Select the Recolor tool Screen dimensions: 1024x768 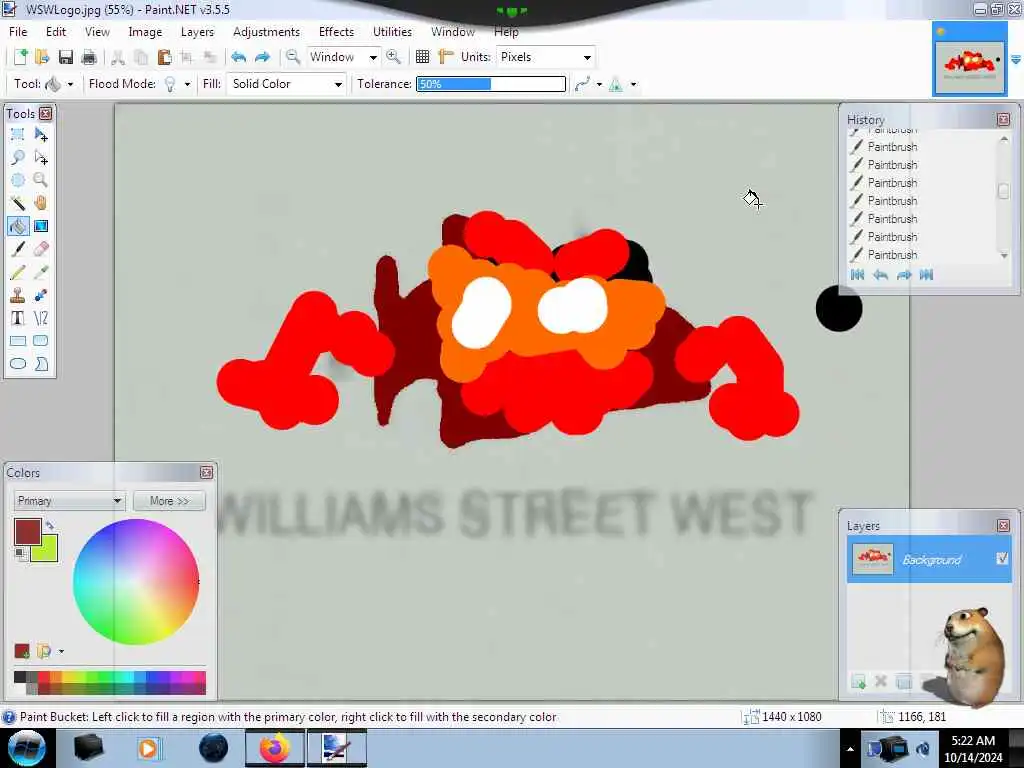point(40,295)
